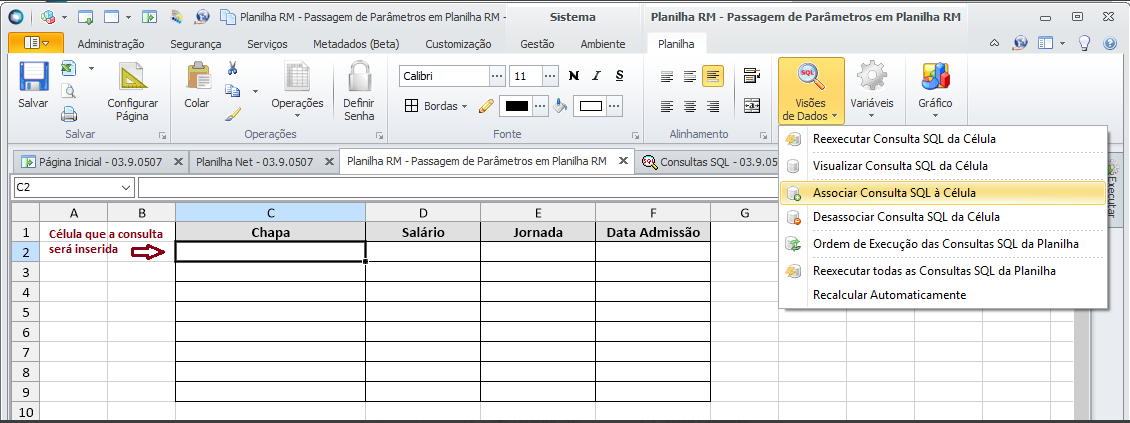Click the Excel export icon
This screenshot has width=1130, height=423.
coord(68,68)
